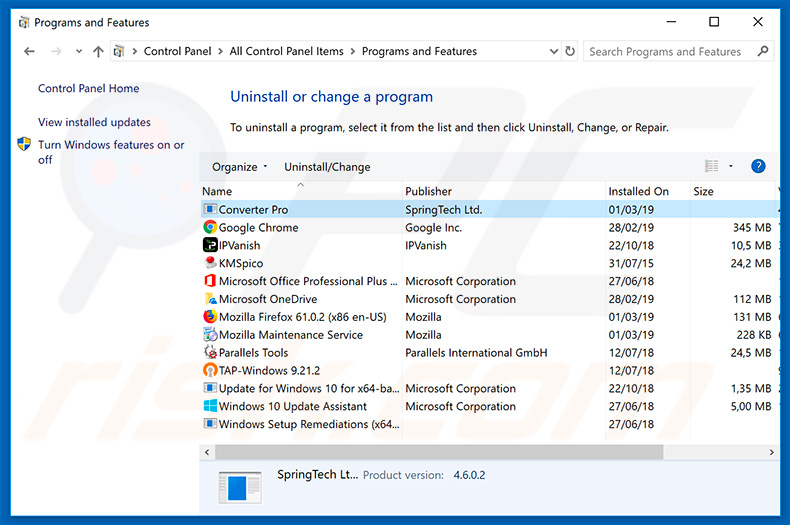The image size is (790, 525).
Task: Expand chevron after All Control Panel Items
Action: (x=353, y=51)
